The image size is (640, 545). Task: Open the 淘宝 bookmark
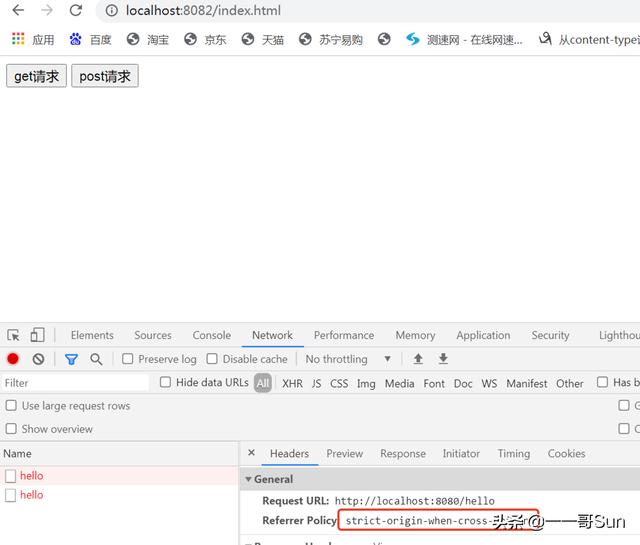click(x=147, y=40)
